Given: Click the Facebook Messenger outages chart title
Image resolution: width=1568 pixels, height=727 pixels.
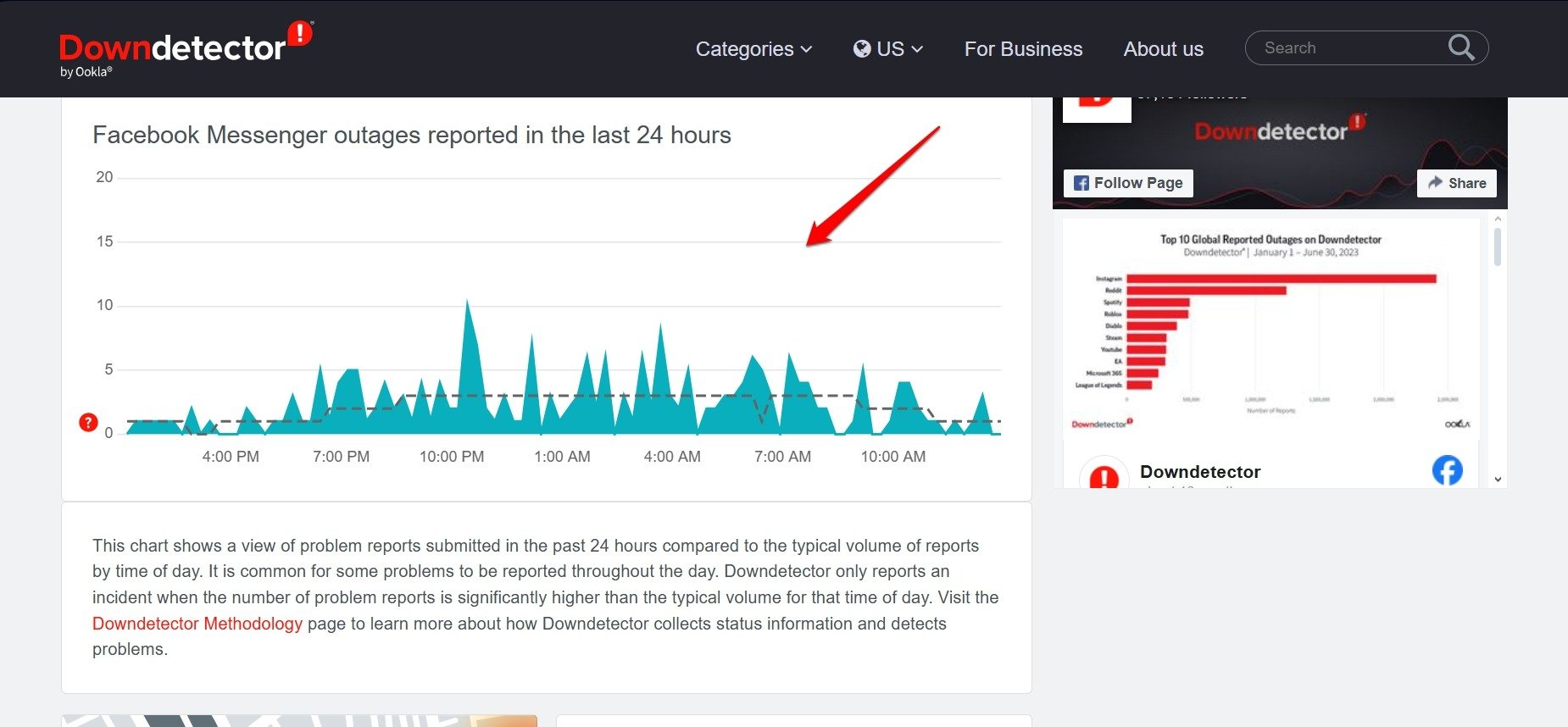Looking at the screenshot, I should [412, 136].
